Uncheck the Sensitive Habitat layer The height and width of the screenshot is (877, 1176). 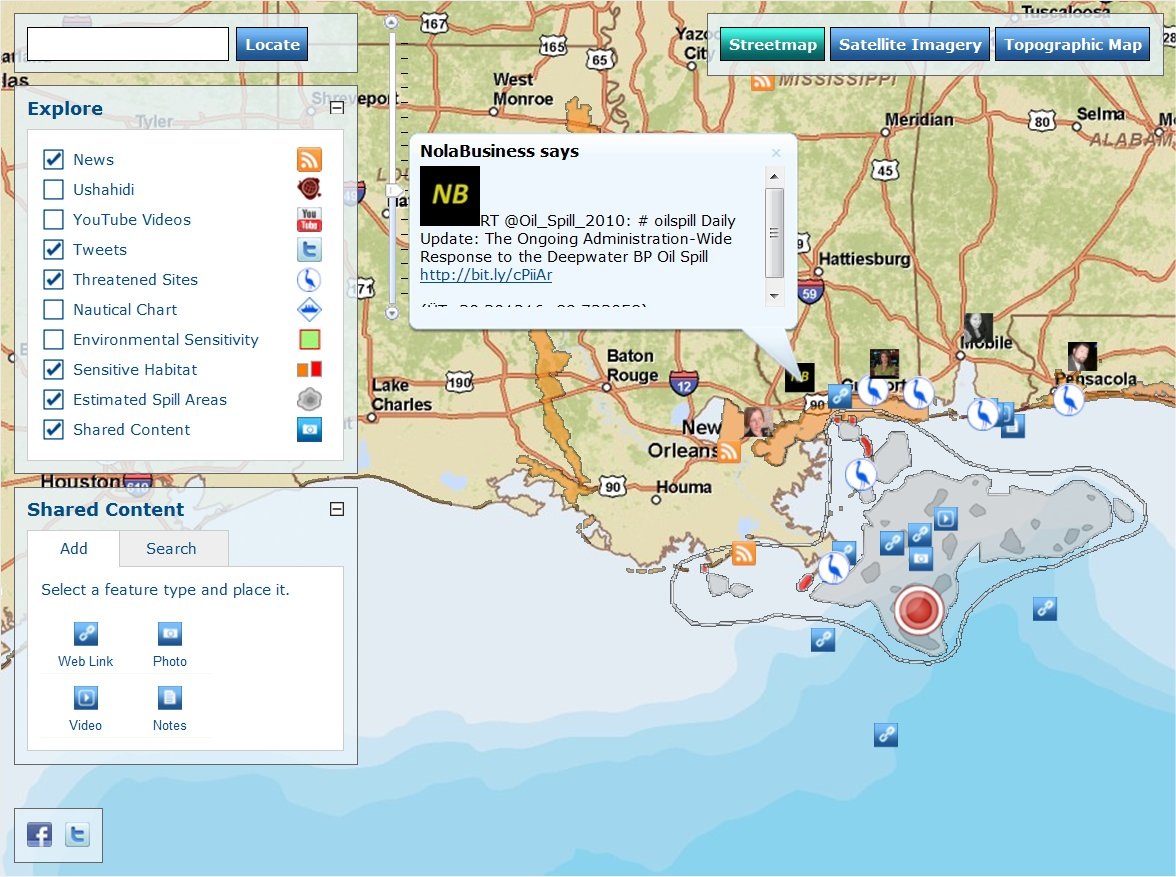pos(53,369)
